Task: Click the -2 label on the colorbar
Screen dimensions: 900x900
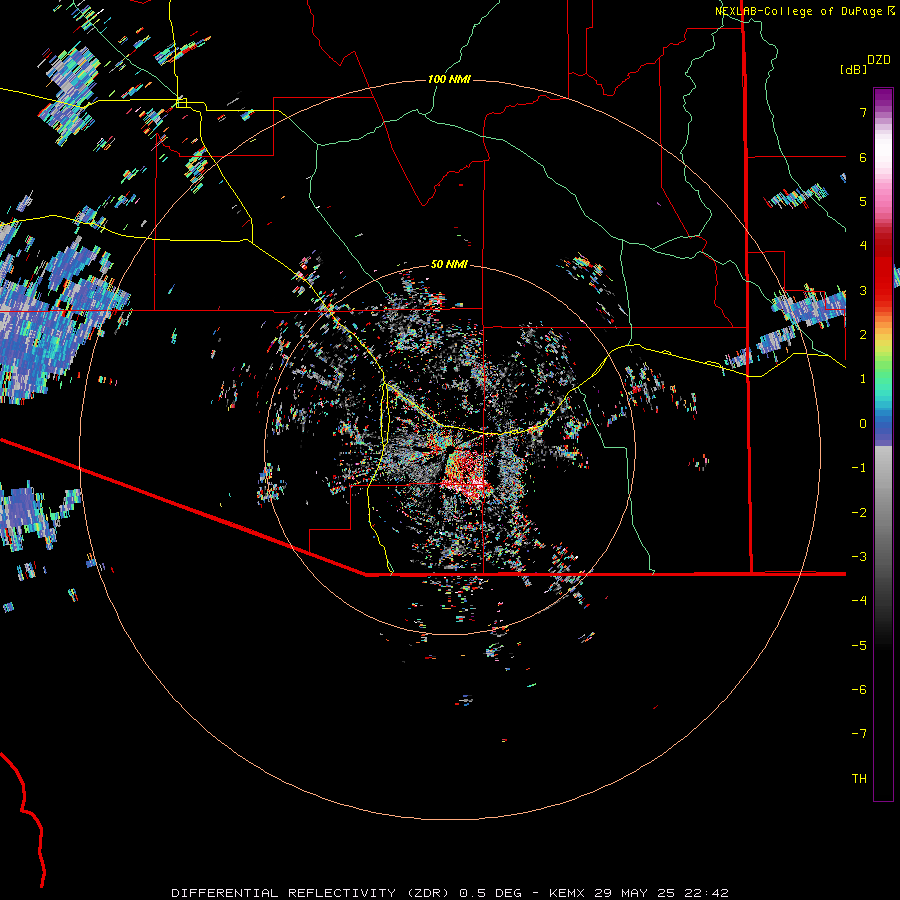Action: 859,513
